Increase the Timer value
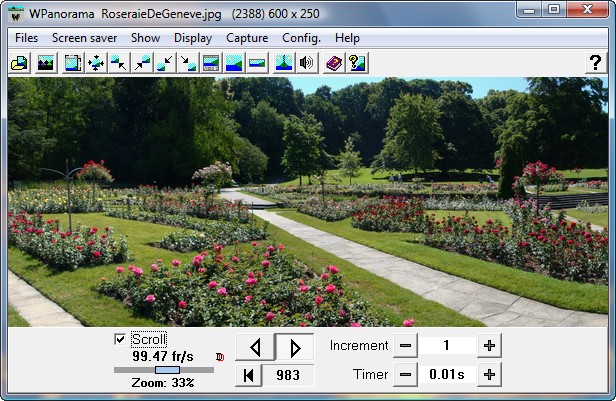Screen dimensions: 616x401 490,375
